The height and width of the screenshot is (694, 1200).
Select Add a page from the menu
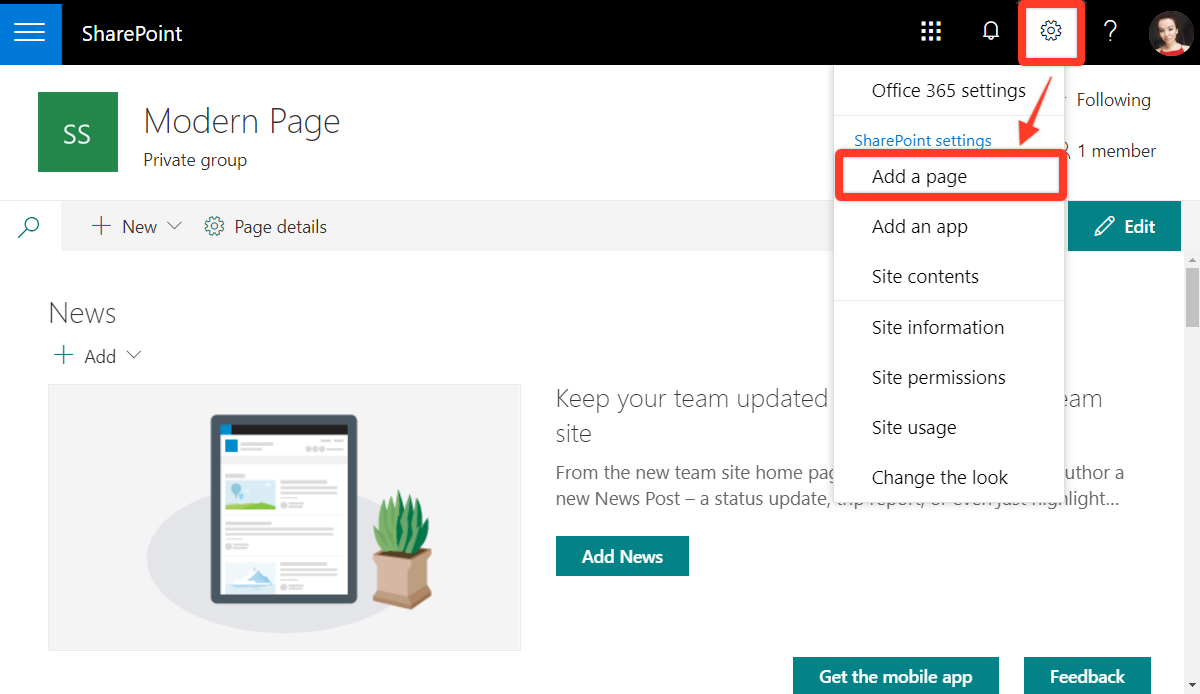(920, 175)
